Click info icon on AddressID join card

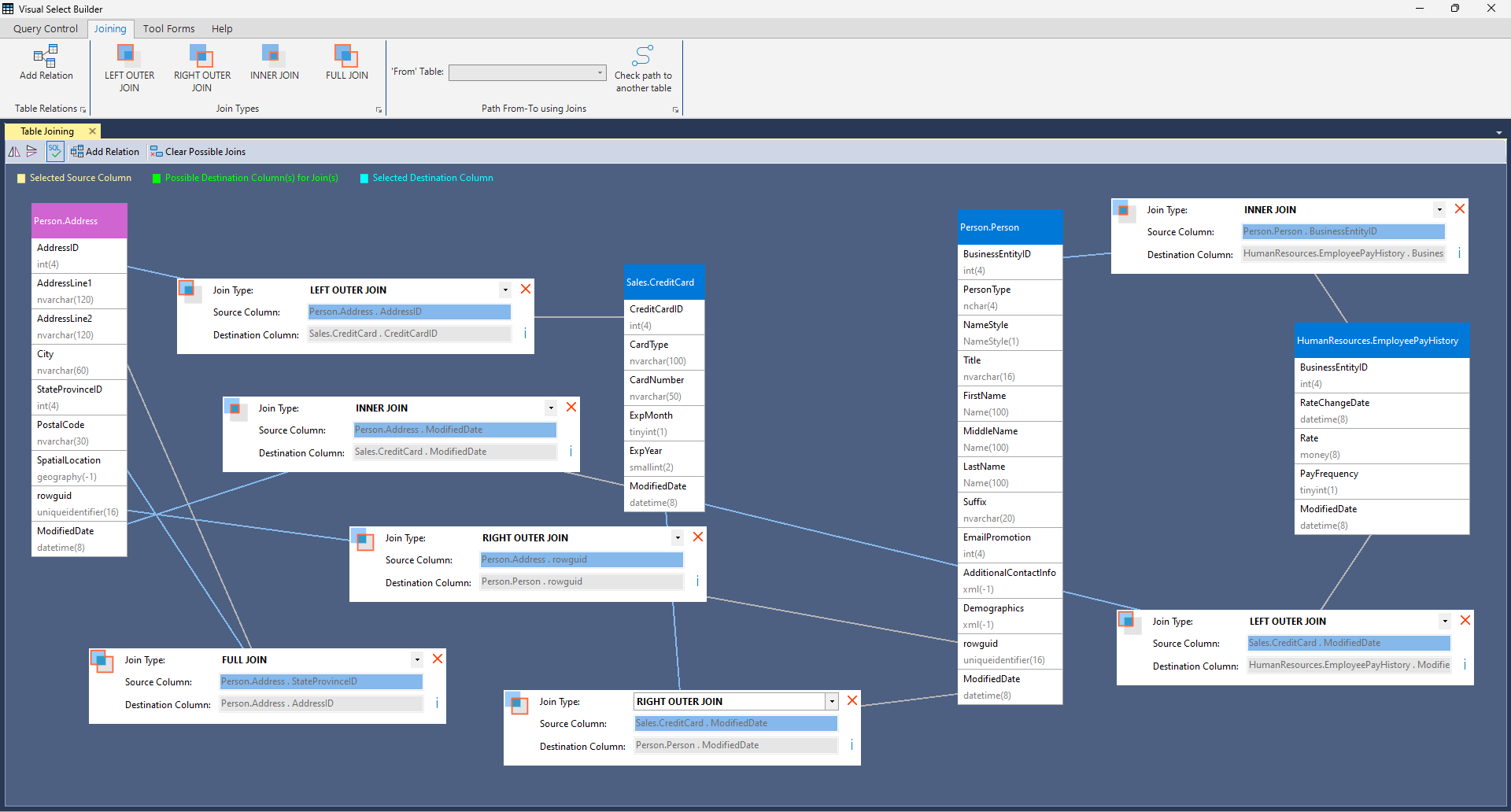pyautogui.click(x=525, y=334)
